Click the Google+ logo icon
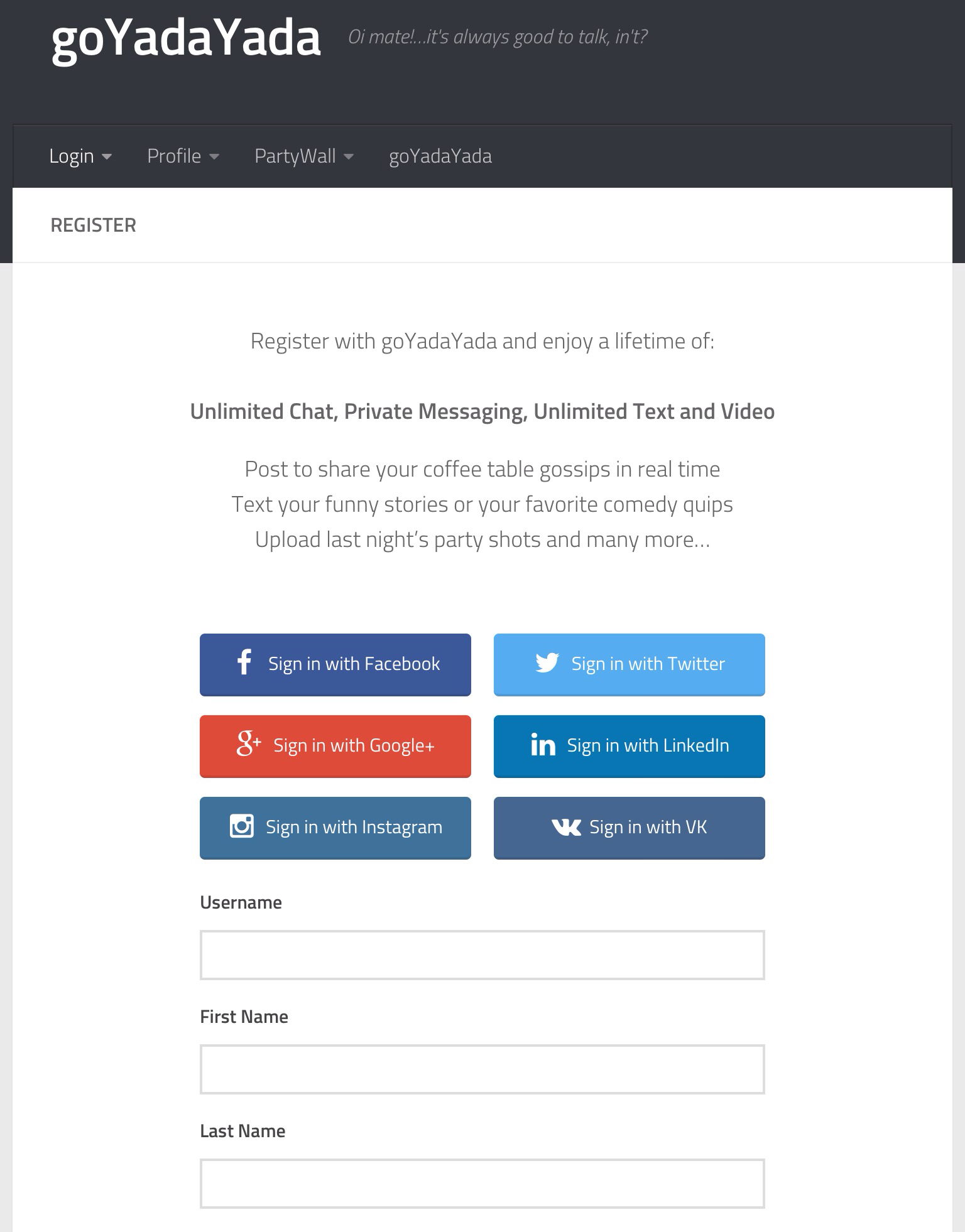965x1232 pixels. [248, 743]
